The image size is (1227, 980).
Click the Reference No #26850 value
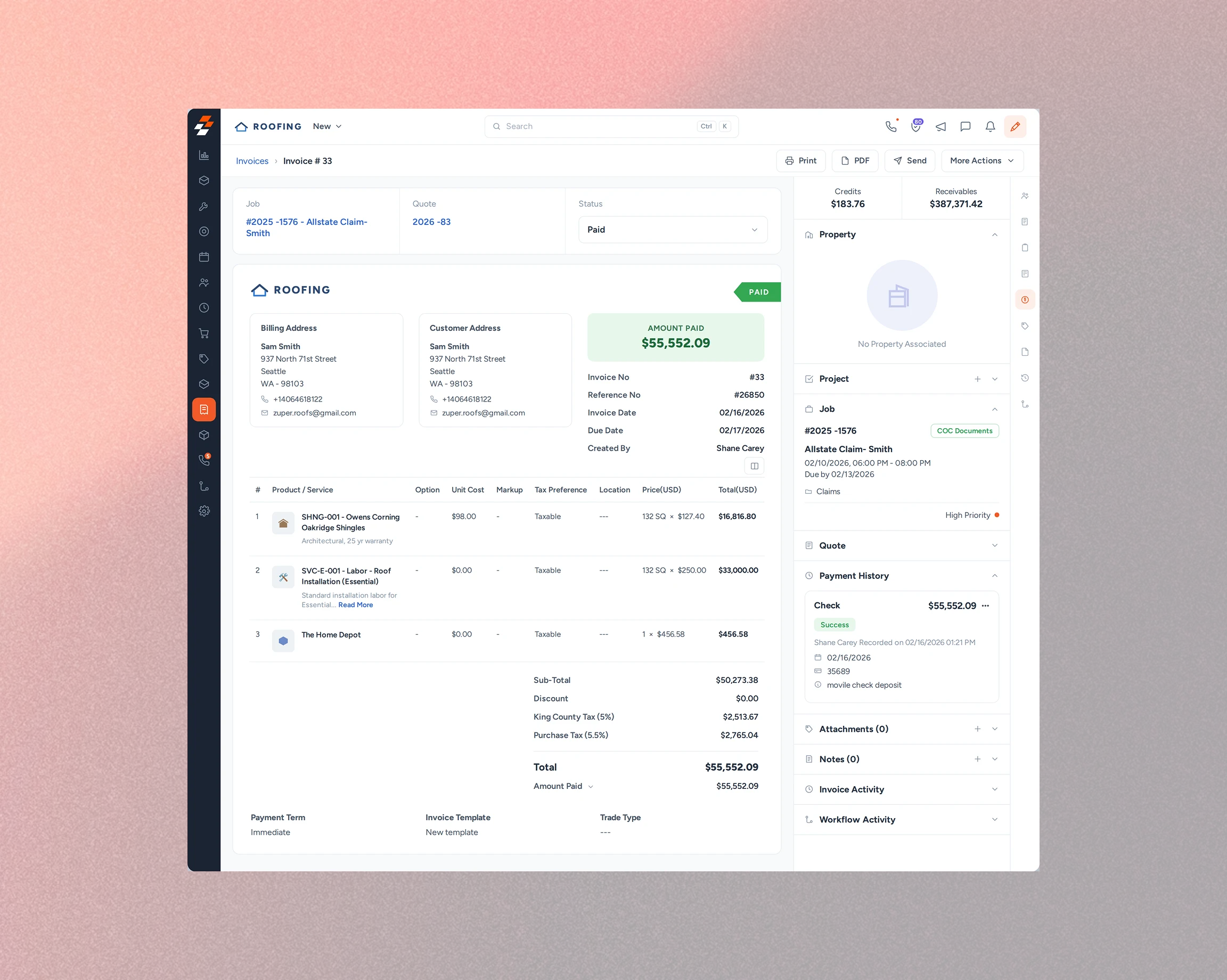coord(749,395)
